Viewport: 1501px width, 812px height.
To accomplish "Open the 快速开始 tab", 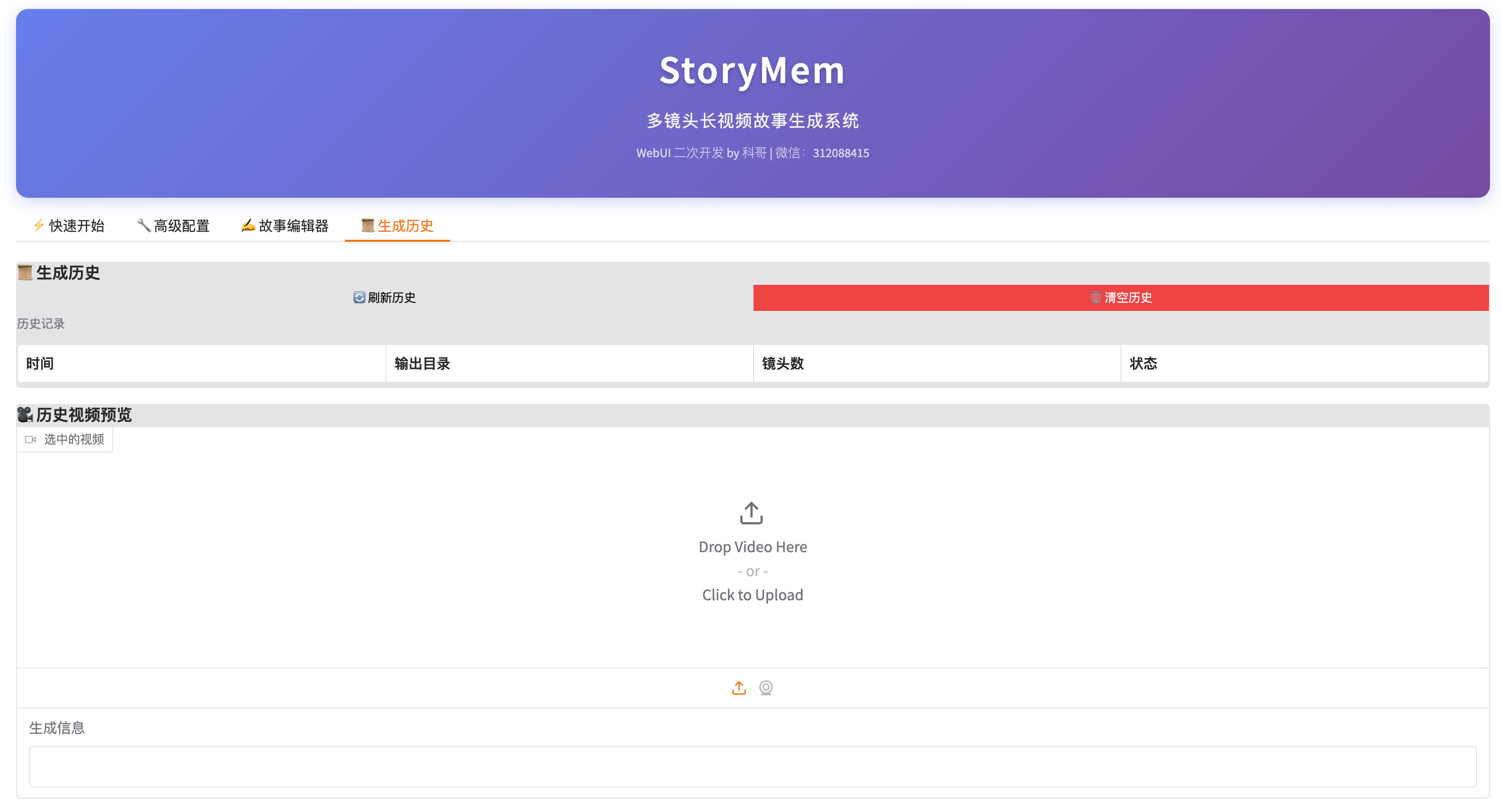I will pyautogui.click(x=69, y=225).
